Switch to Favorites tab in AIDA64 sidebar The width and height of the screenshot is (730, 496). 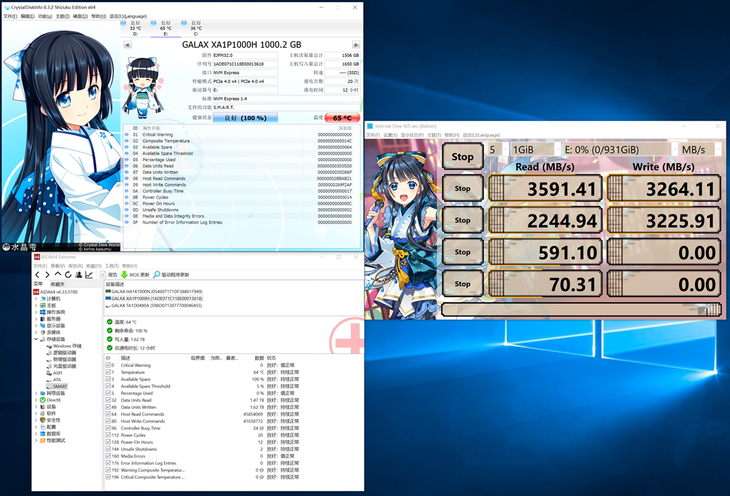pyautogui.click(x=58, y=284)
